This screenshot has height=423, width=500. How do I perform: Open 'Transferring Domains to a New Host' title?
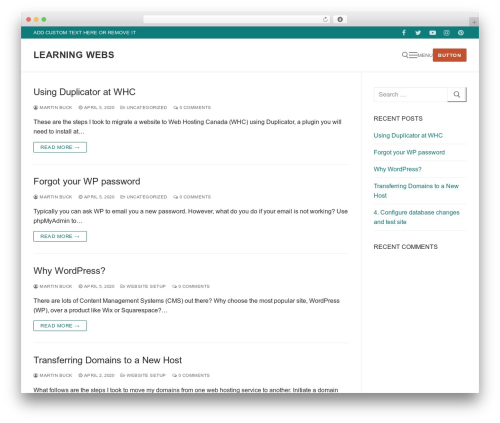[107, 360]
